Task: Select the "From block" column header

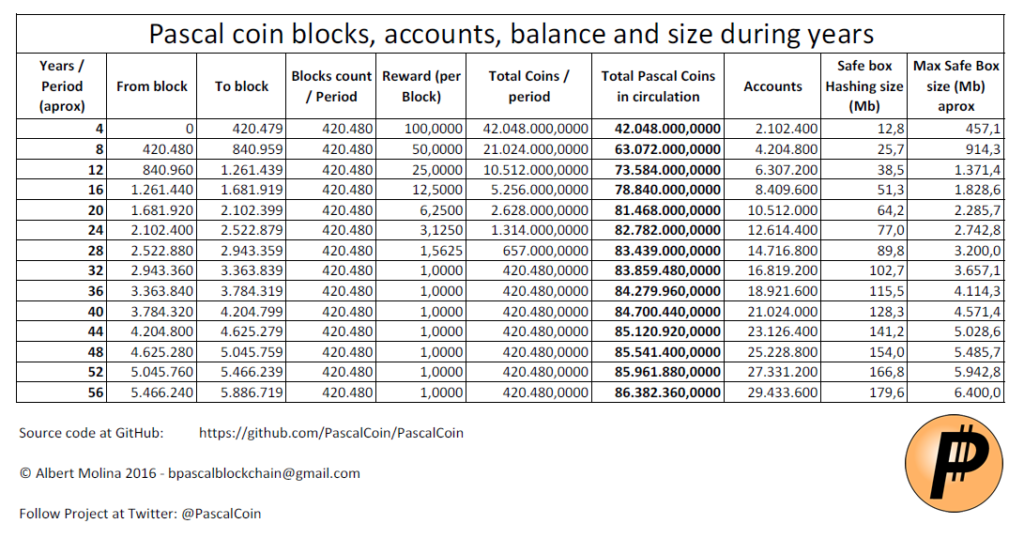Action: (152, 86)
